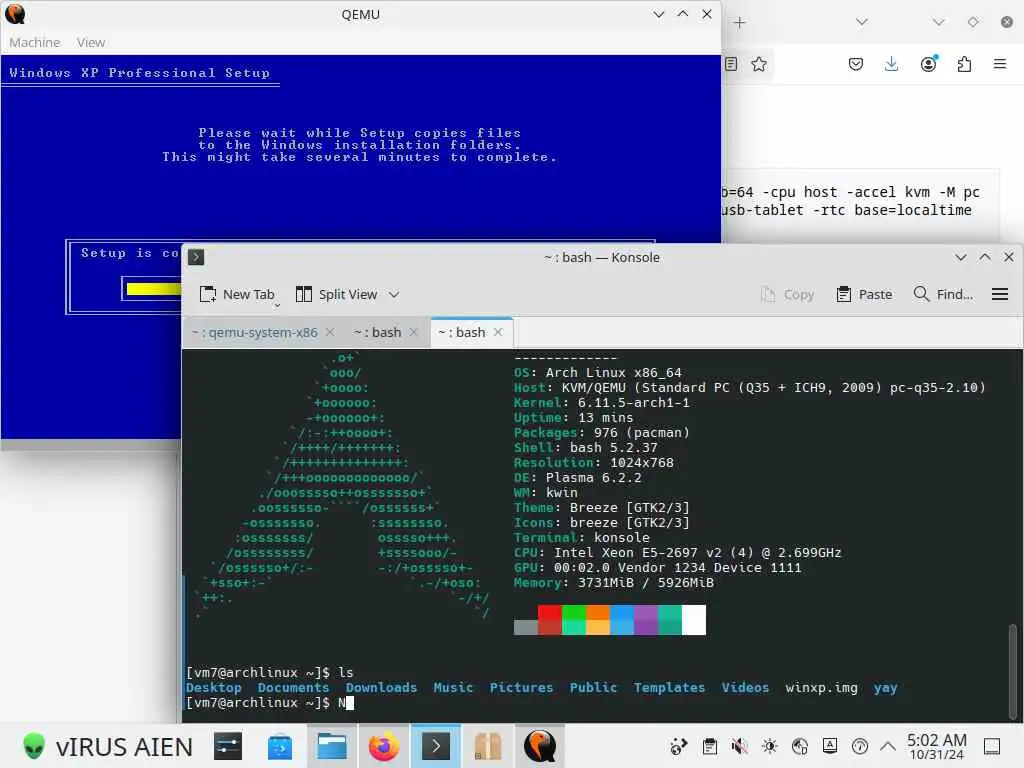Image resolution: width=1024 pixels, height=768 pixels.
Task: Click Copy in Konsole toolbar
Action: click(x=787, y=295)
